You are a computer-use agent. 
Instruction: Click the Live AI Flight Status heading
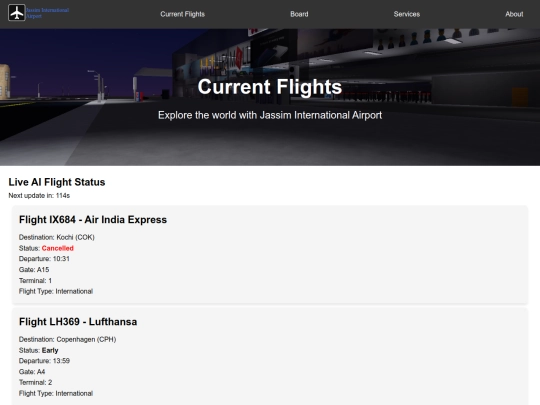pos(57,182)
